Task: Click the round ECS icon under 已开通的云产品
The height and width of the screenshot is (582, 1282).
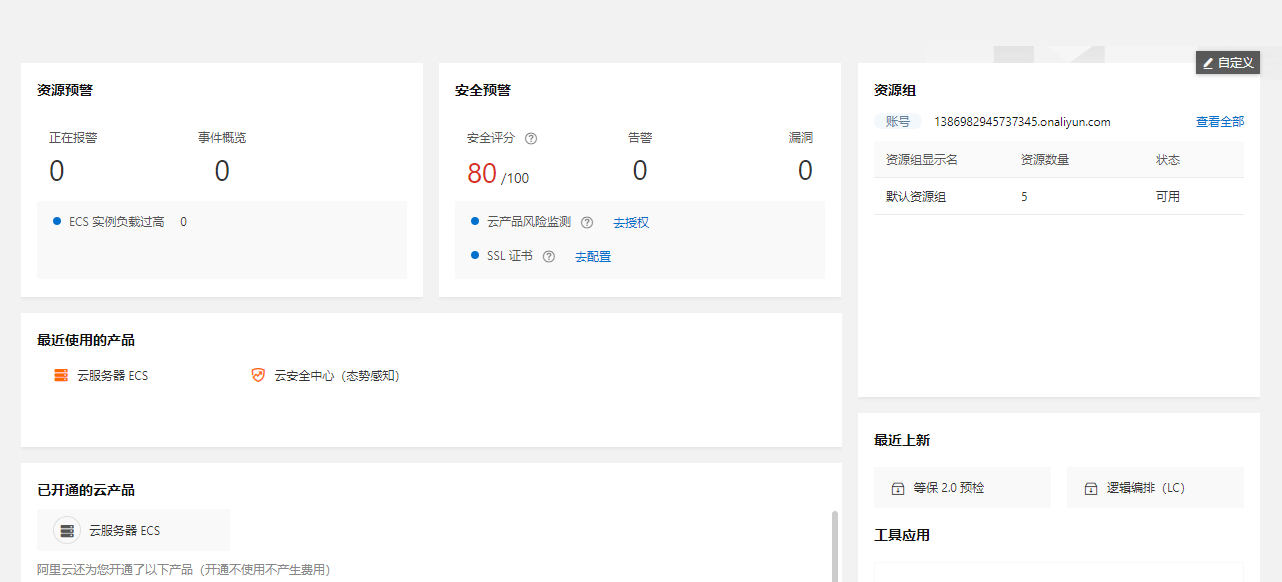Action: click(x=67, y=530)
